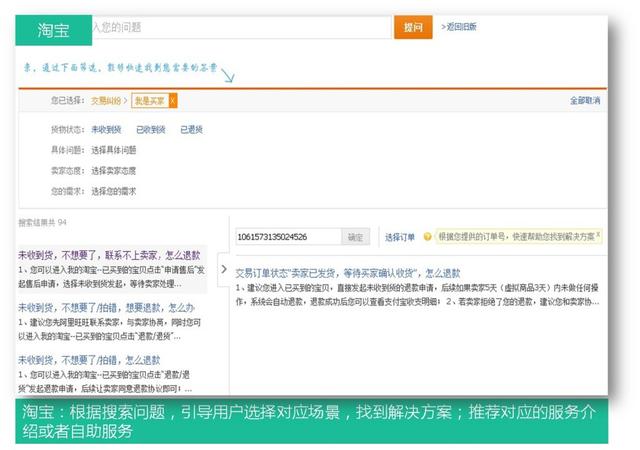Click the question search input field
This screenshot has width=640, height=450.
242,27
